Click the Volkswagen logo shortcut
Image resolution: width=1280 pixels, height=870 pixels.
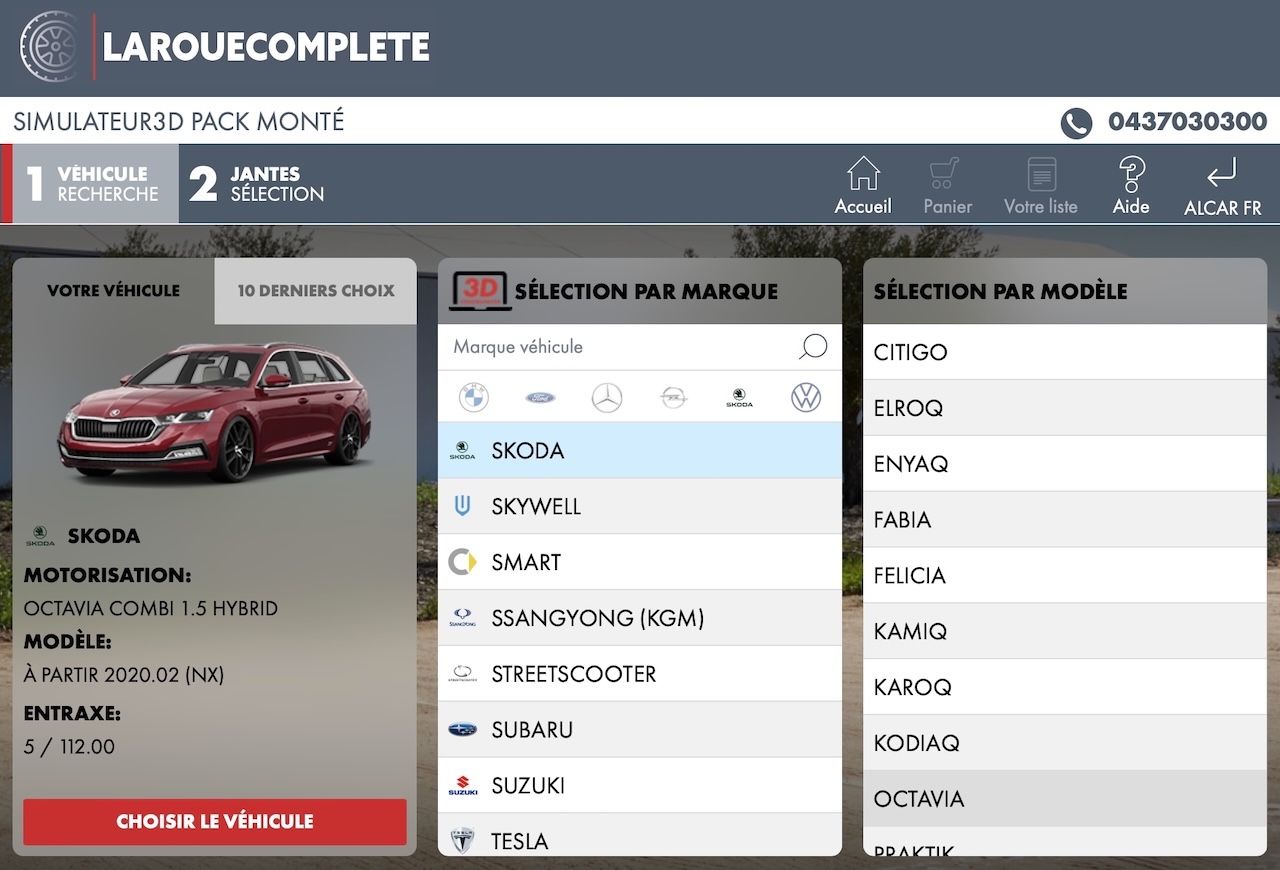[x=805, y=398]
